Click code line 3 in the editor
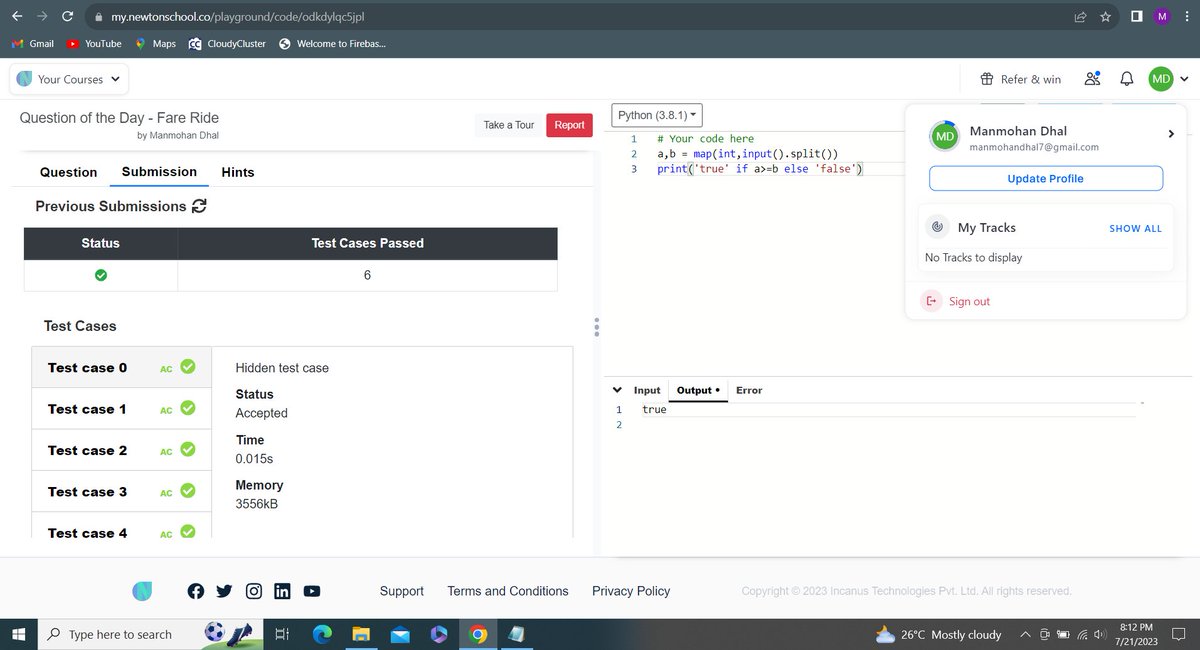This screenshot has height=650, width=1200. pyautogui.click(x=760, y=169)
